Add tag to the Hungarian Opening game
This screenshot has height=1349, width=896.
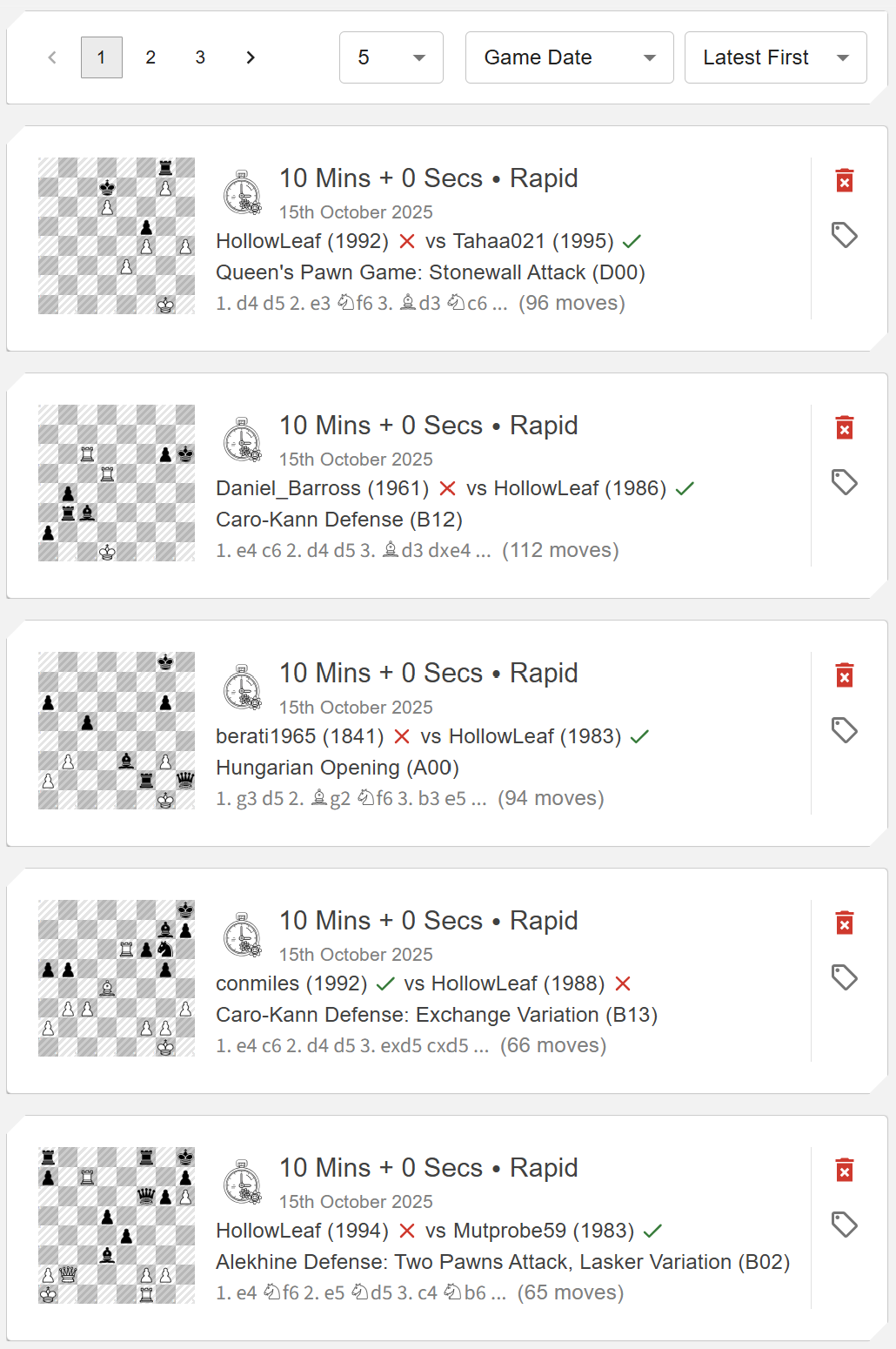(844, 729)
